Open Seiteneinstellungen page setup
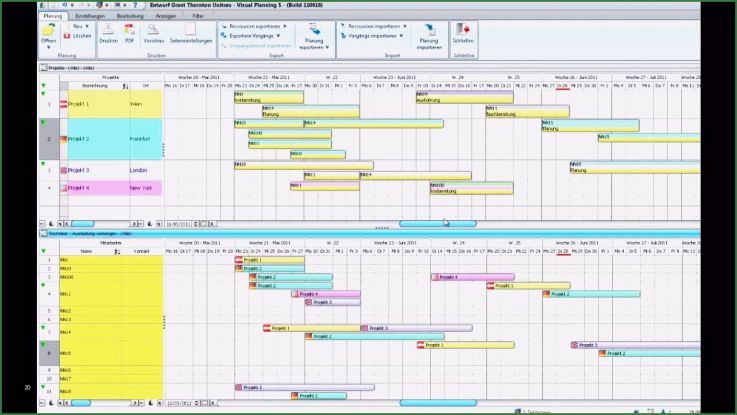Viewport: 737px width, 415px height. click(x=183, y=31)
